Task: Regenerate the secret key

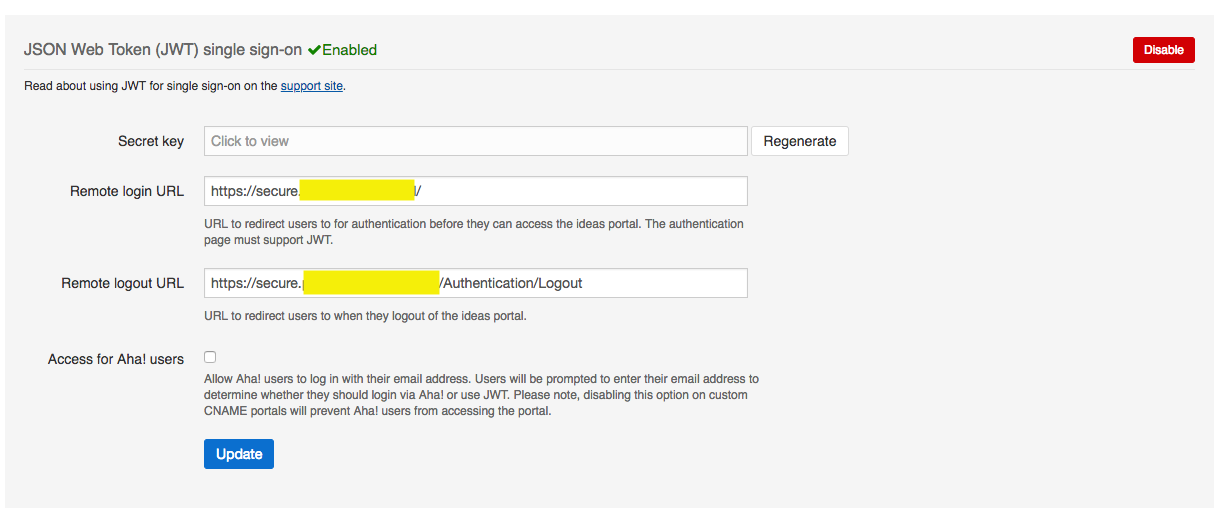Action: (799, 141)
